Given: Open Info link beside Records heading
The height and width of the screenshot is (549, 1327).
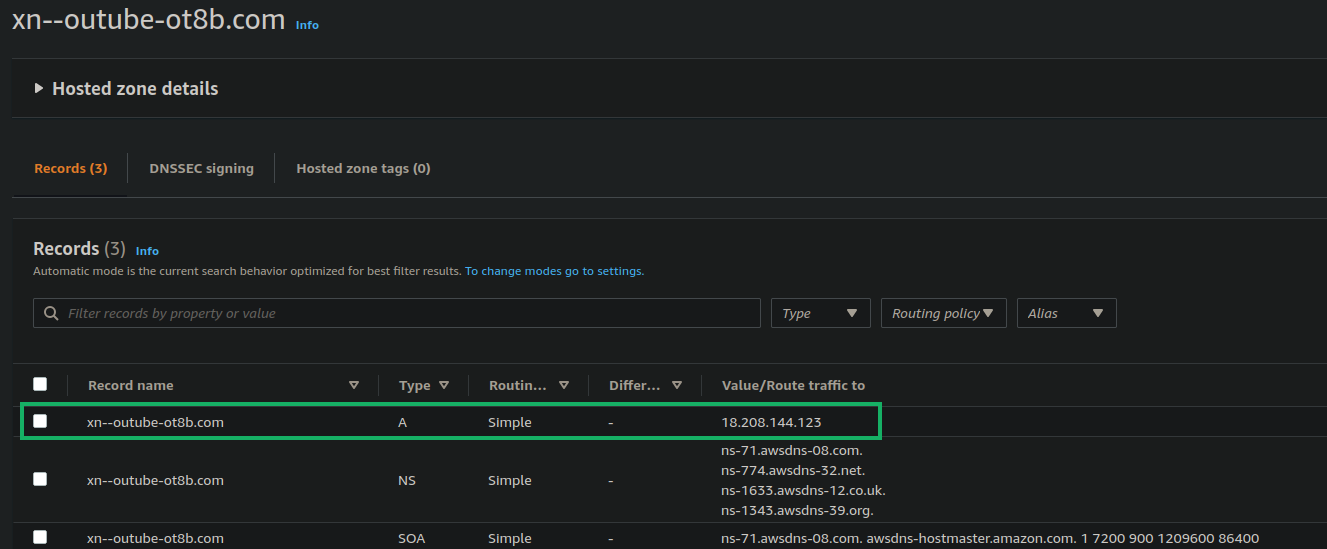Looking at the screenshot, I should click(x=147, y=251).
